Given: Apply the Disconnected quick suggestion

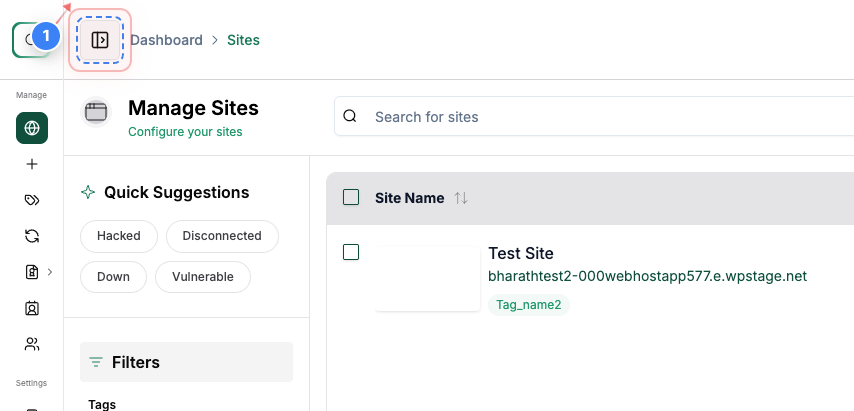Looking at the screenshot, I should pyautogui.click(x=222, y=236).
